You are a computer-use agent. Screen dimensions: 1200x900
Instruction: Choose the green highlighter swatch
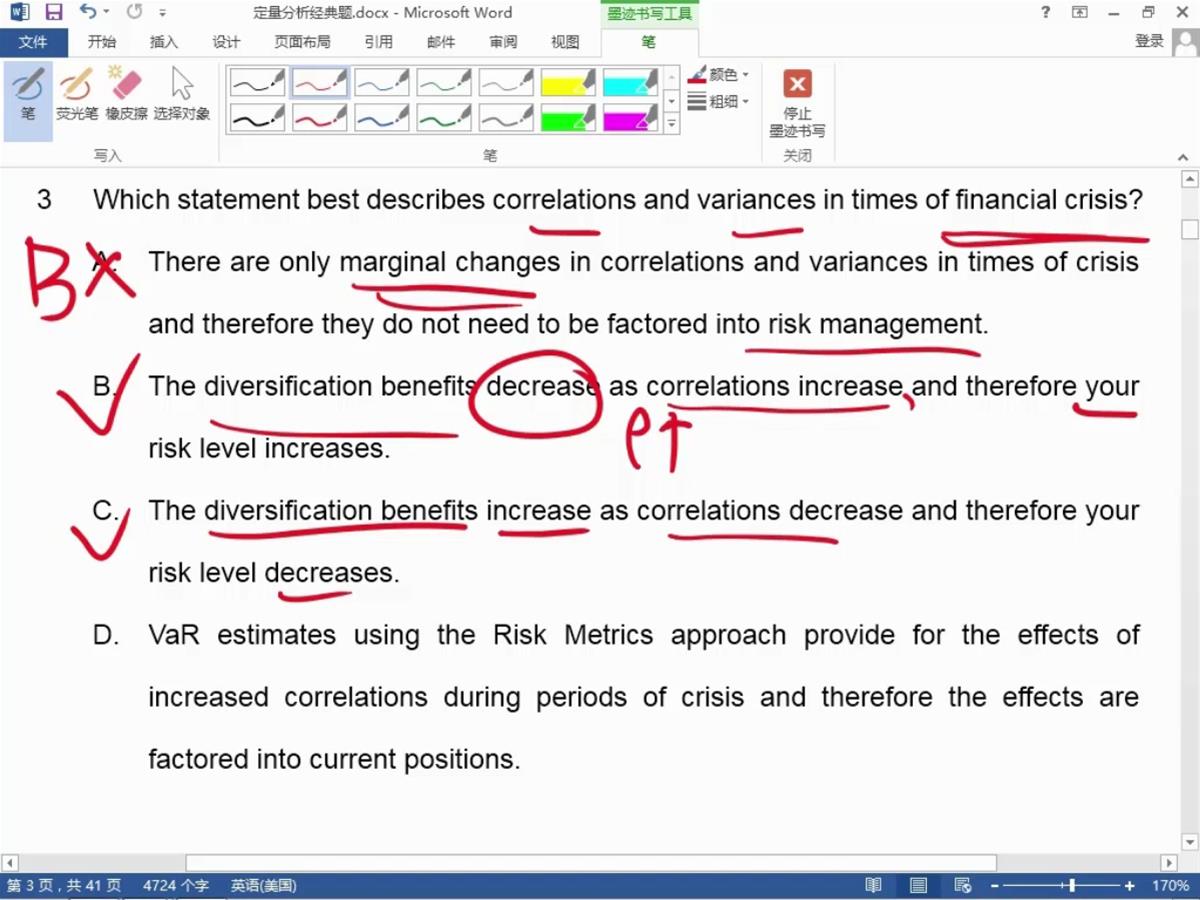click(569, 118)
